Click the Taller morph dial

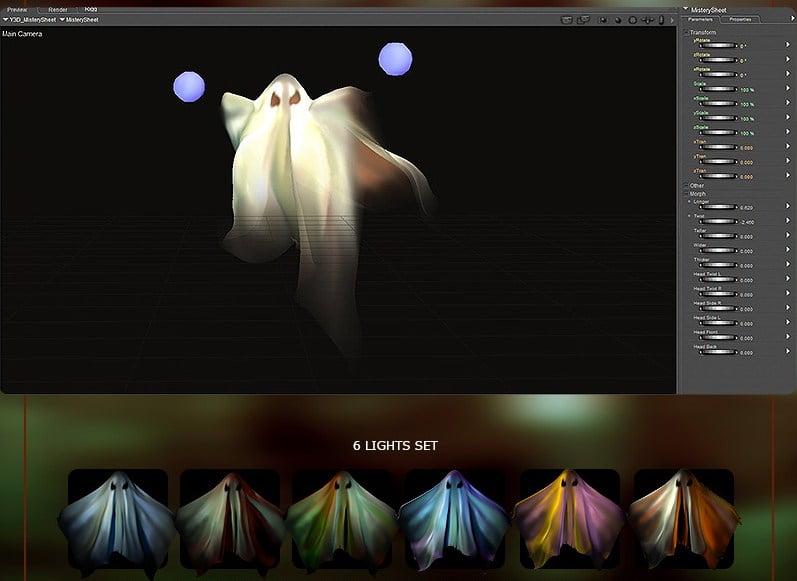click(x=718, y=236)
